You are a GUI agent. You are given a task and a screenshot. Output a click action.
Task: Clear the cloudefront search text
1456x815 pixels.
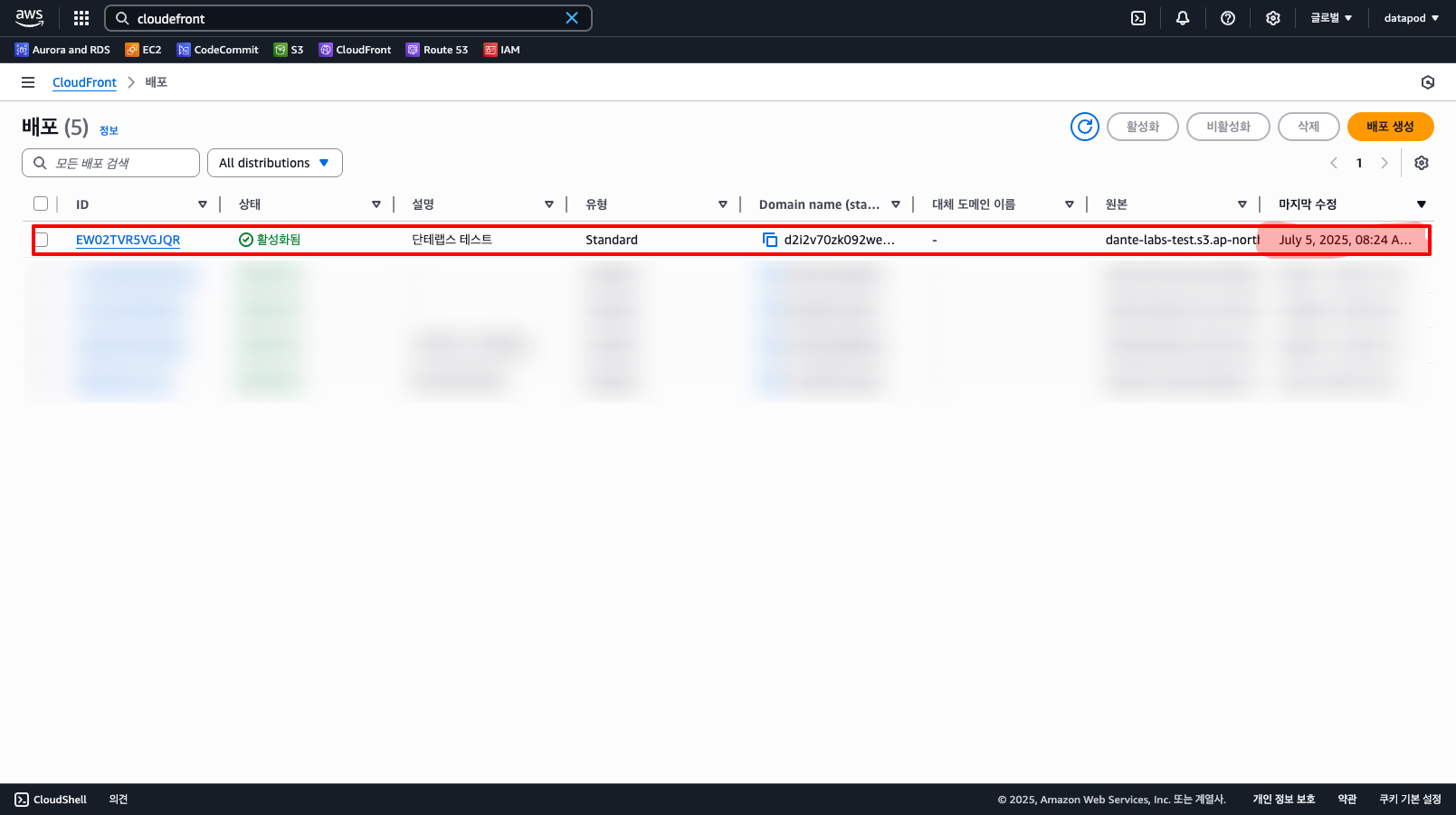[572, 18]
